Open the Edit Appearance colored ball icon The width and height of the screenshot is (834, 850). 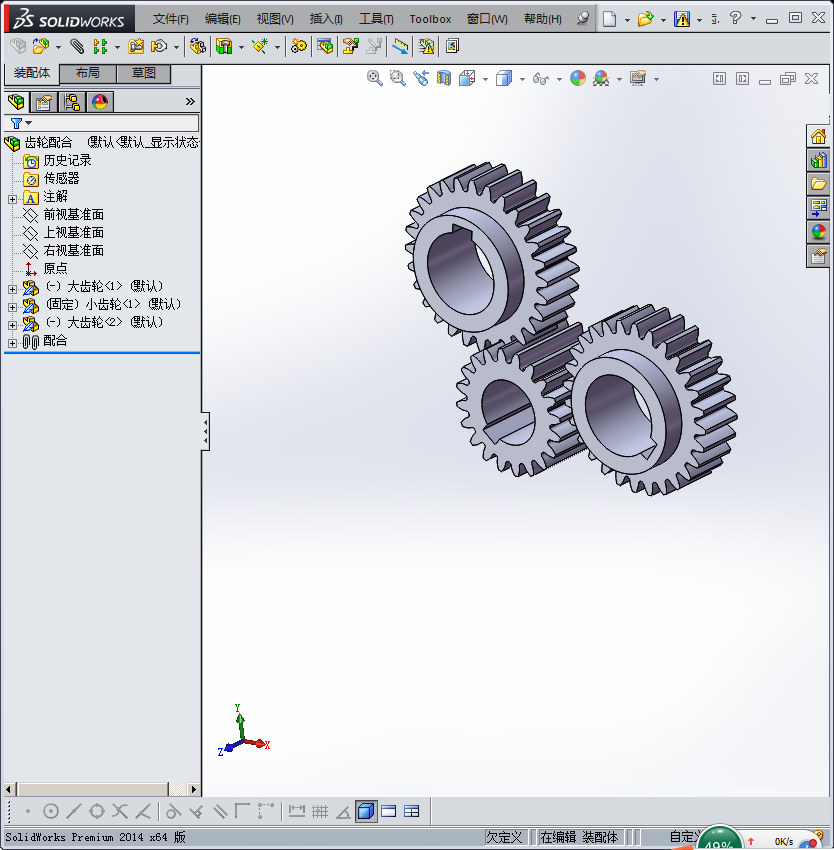point(578,77)
